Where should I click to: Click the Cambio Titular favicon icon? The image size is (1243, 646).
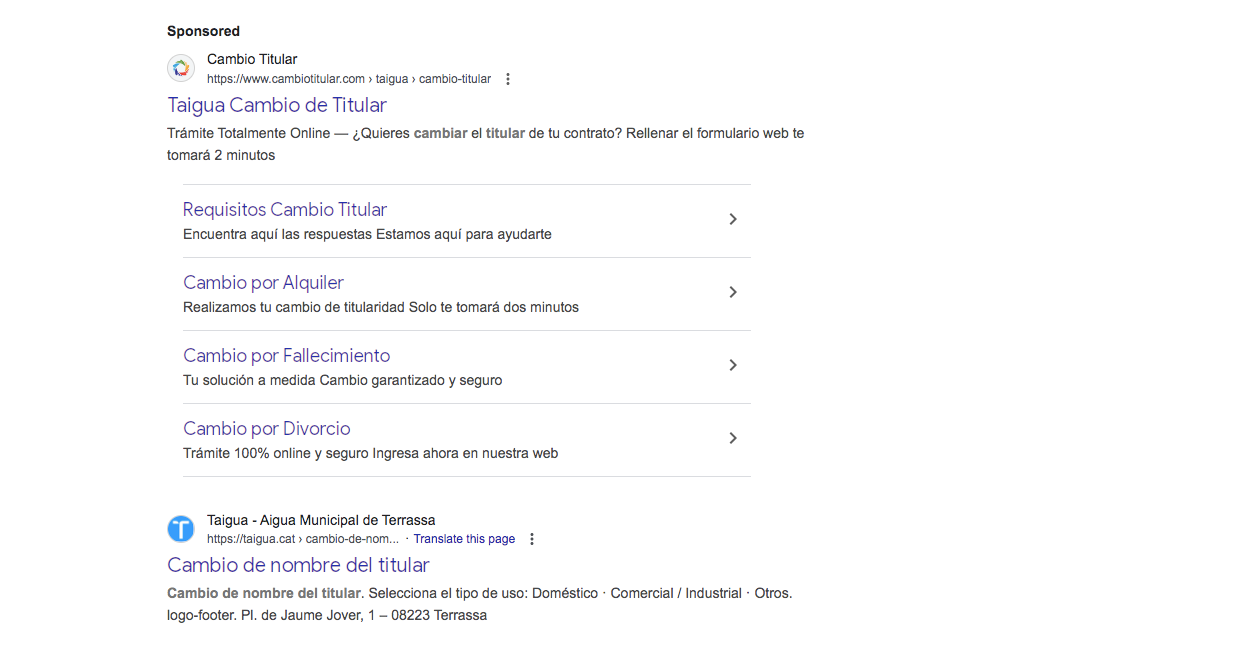point(181,68)
